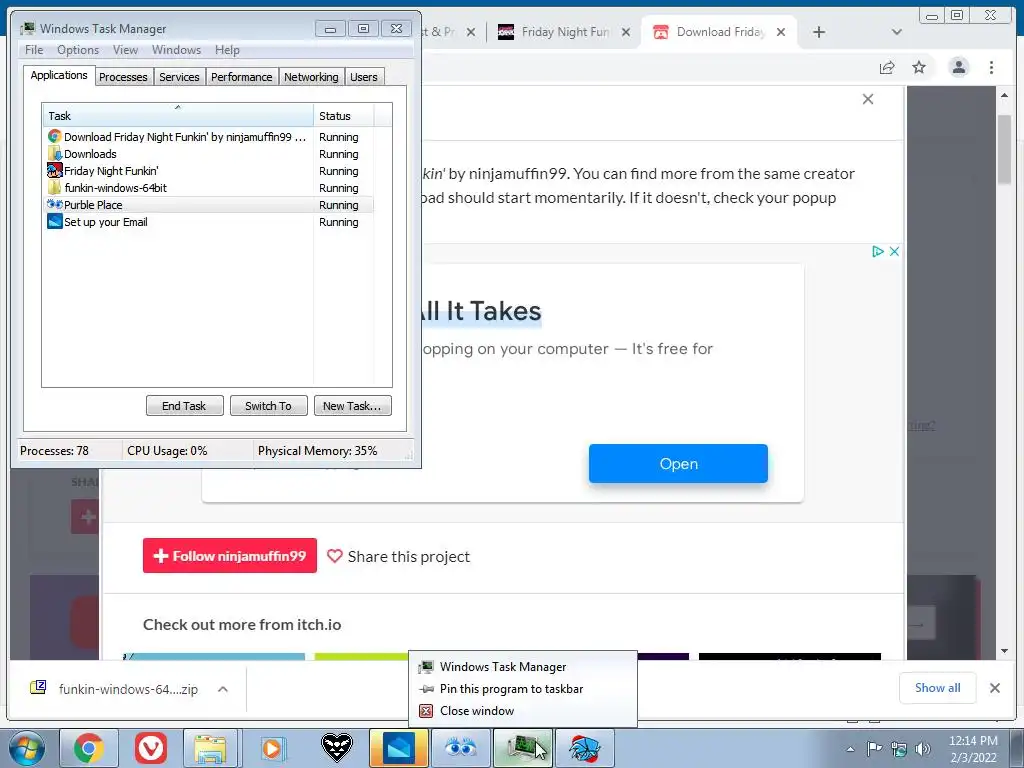1024x768 pixels.
Task: Open Vivaldi browser from the taskbar
Action: [x=151, y=748]
